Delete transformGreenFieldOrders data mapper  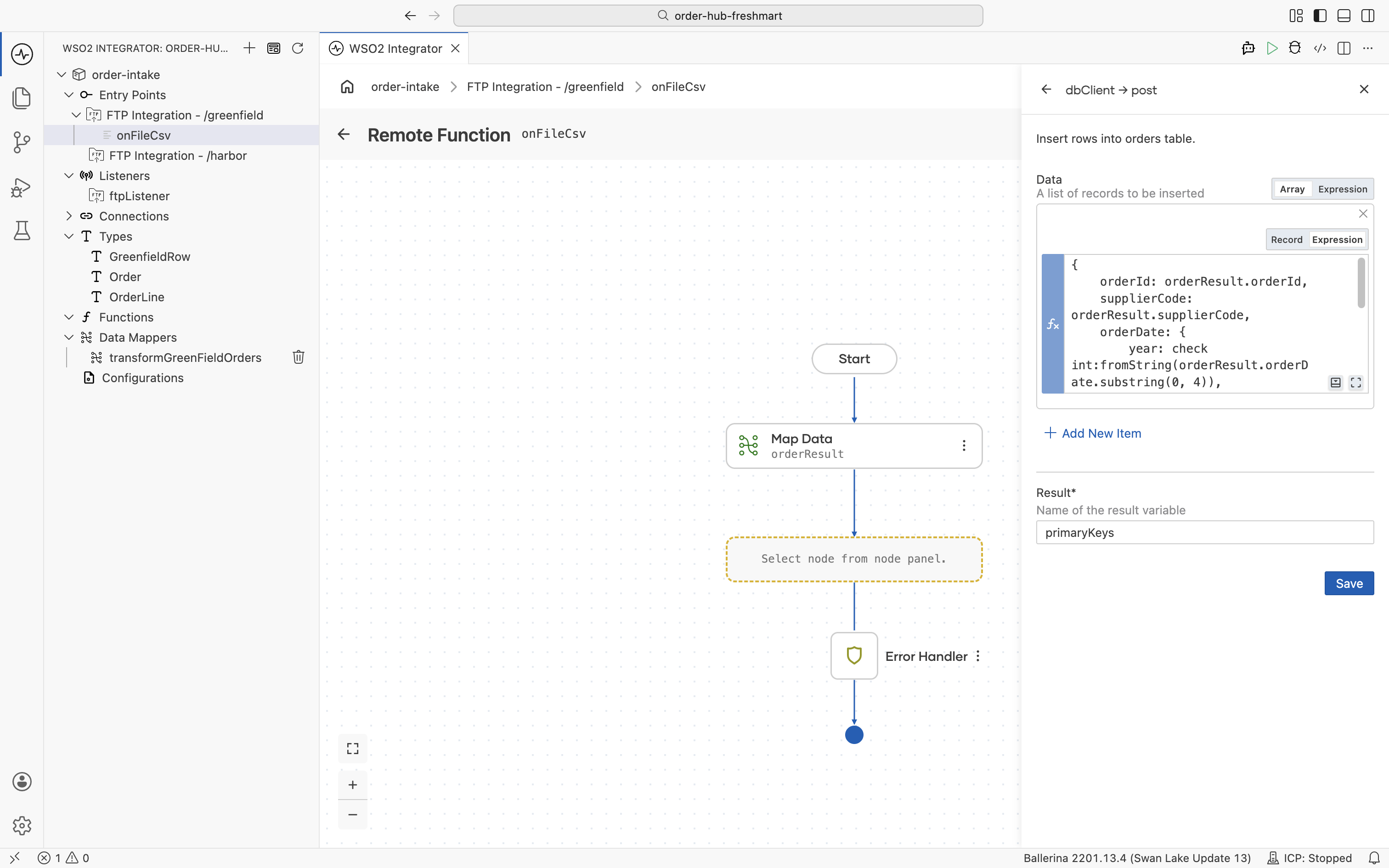pyautogui.click(x=299, y=357)
